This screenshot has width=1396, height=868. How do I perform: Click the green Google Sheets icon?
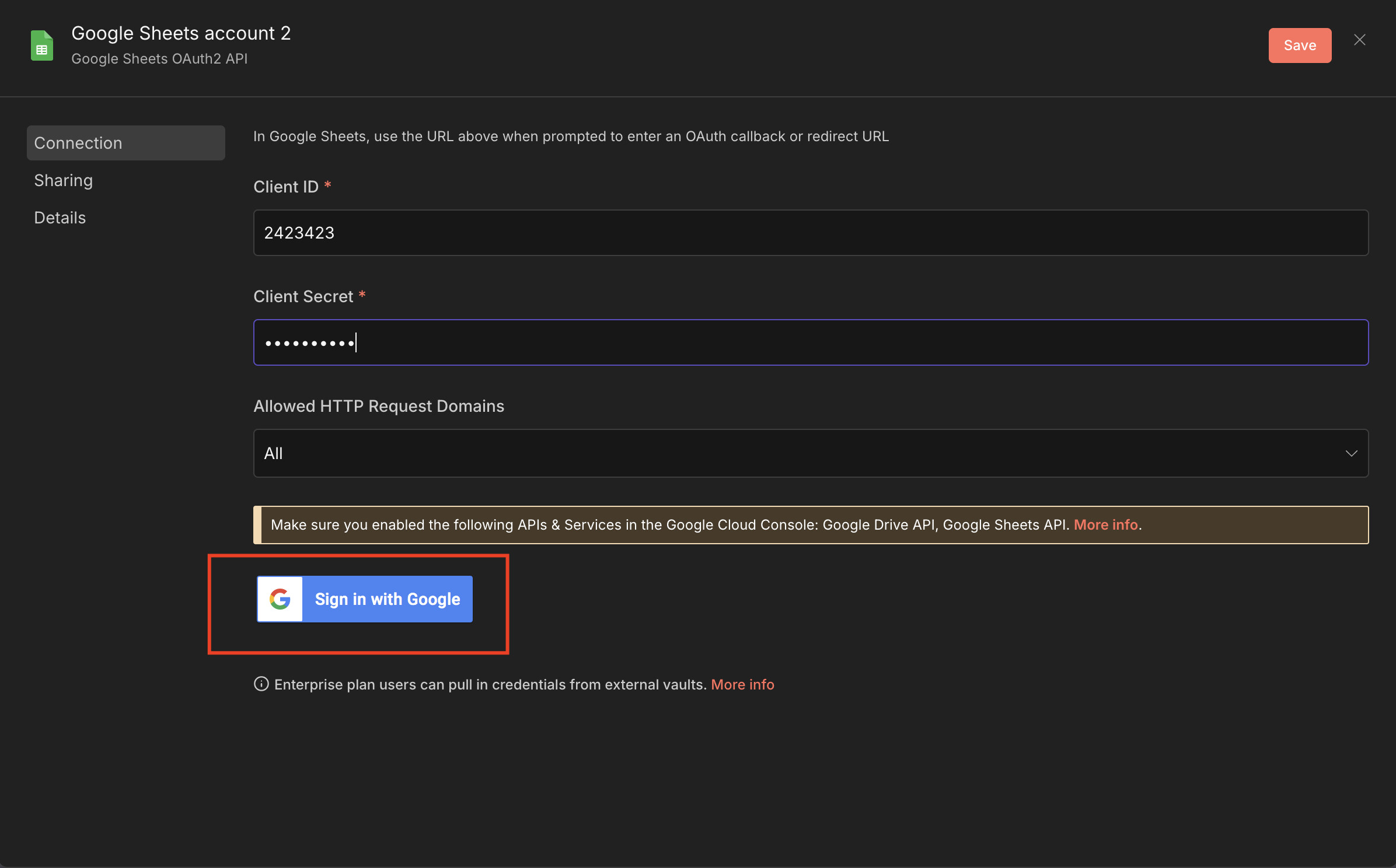pyautogui.click(x=42, y=45)
